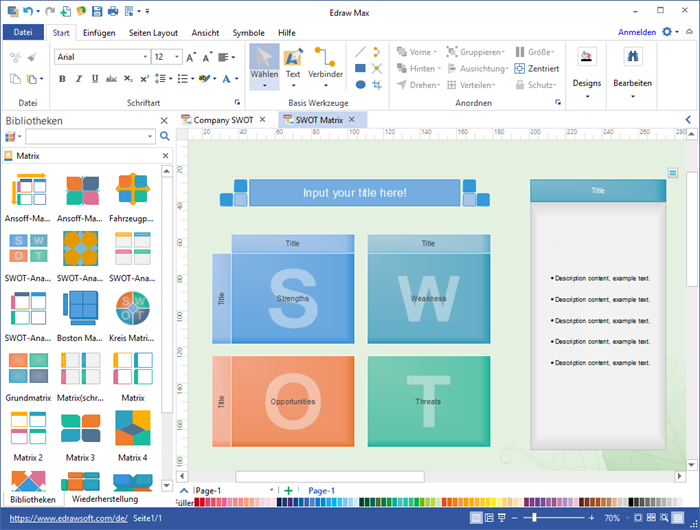Add a new page with plus icon
700x530 pixels.
pyautogui.click(x=288, y=491)
